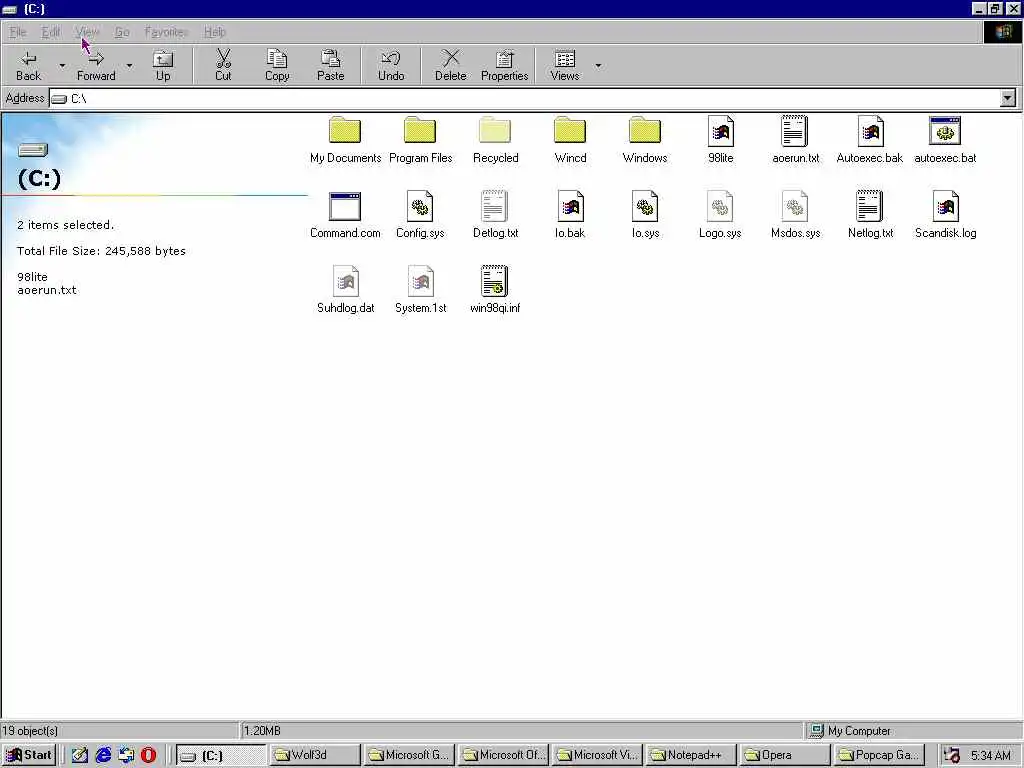
Task: Click the system tray icon beside clock
Action: point(952,756)
